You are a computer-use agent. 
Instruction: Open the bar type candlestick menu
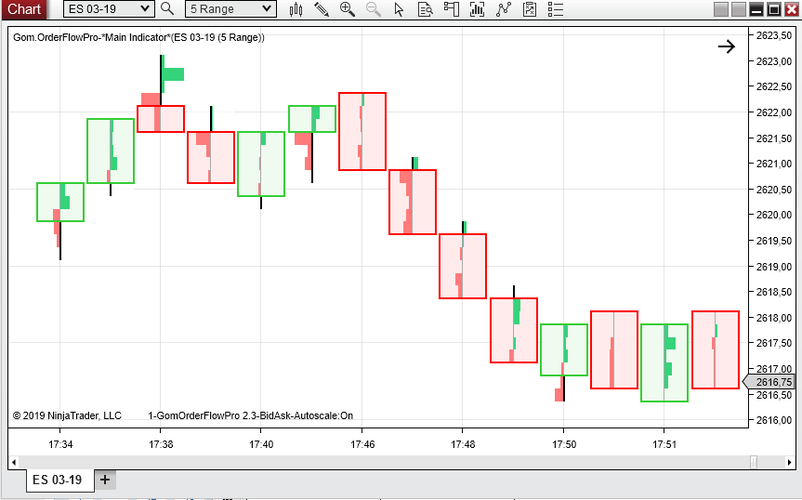[296, 9]
